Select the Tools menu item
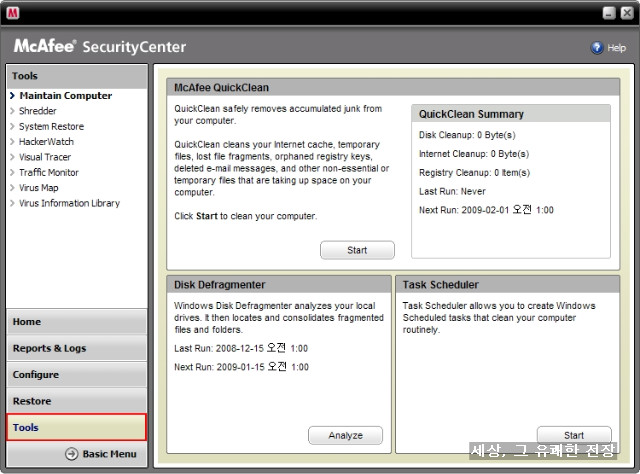The height and width of the screenshot is (474, 640). coord(77,427)
